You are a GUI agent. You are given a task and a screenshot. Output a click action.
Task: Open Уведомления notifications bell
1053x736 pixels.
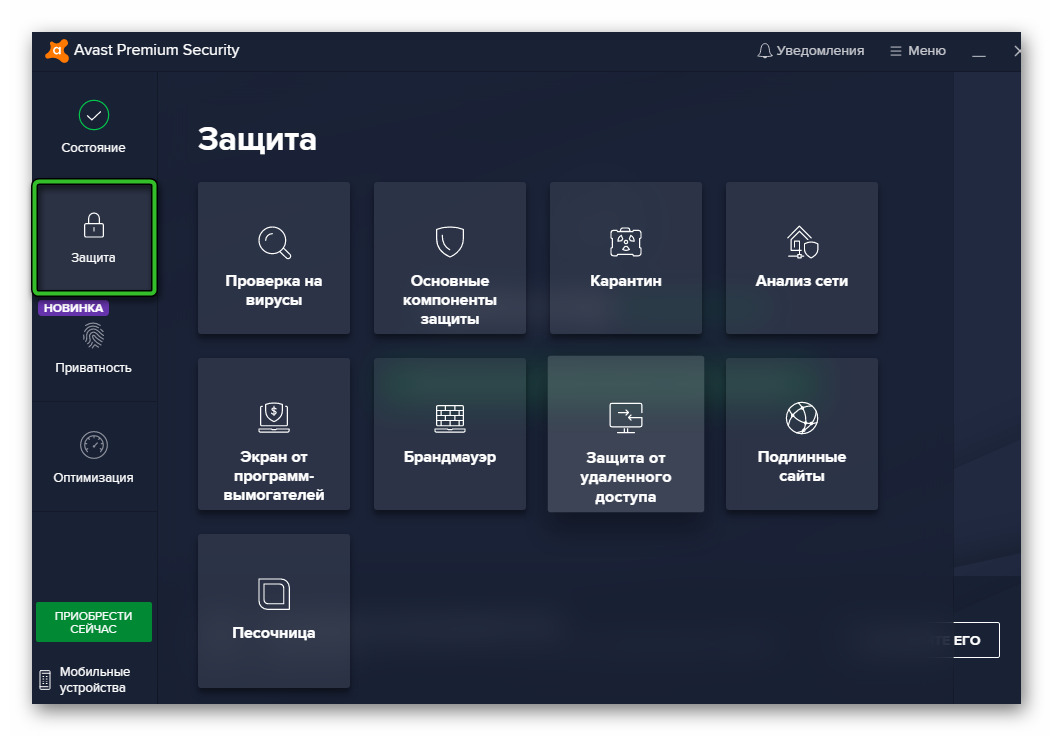click(811, 50)
